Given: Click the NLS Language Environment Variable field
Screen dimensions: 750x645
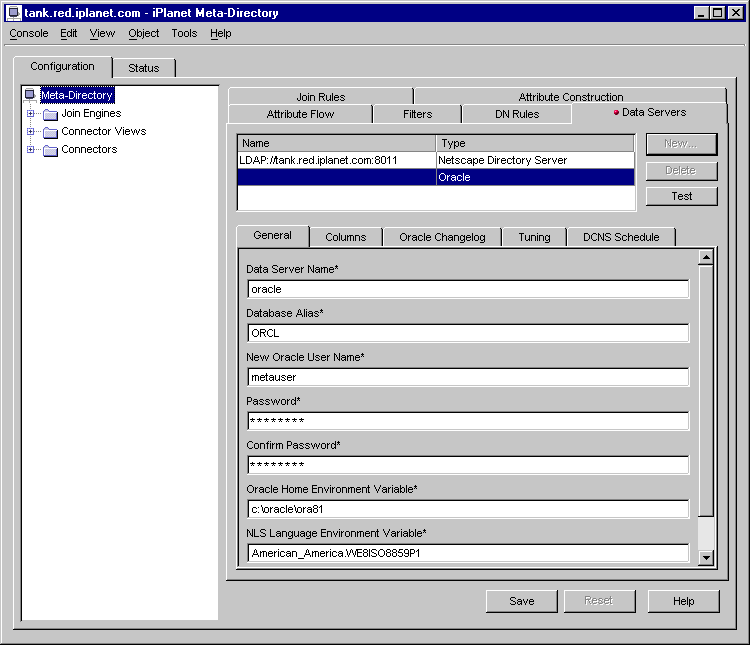Looking at the screenshot, I should [x=468, y=553].
